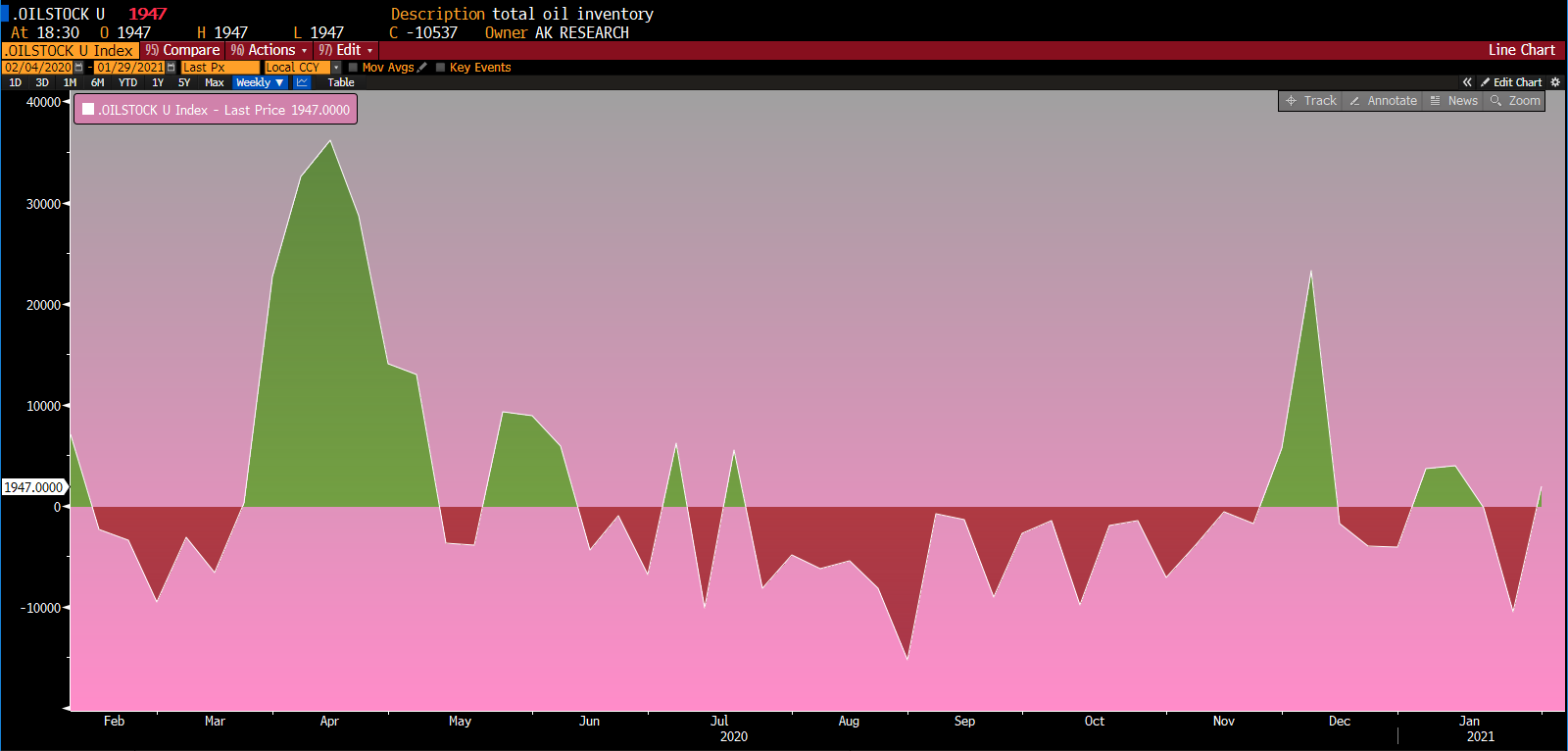Image resolution: width=1568 pixels, height=751 pixels.
Task: Select the line chart type icon
Action: click(x=302, y=82)
